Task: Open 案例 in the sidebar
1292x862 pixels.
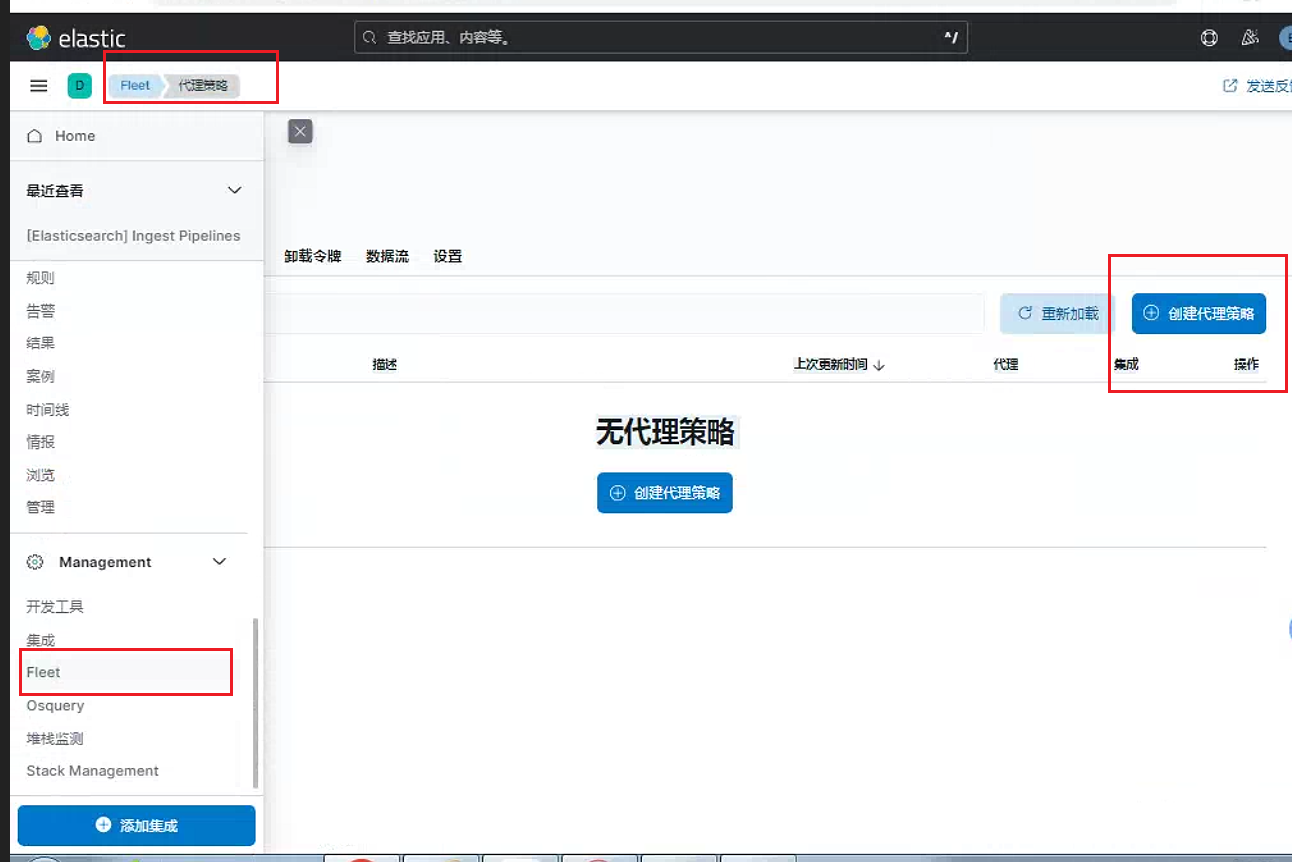Action: [41, 376]
